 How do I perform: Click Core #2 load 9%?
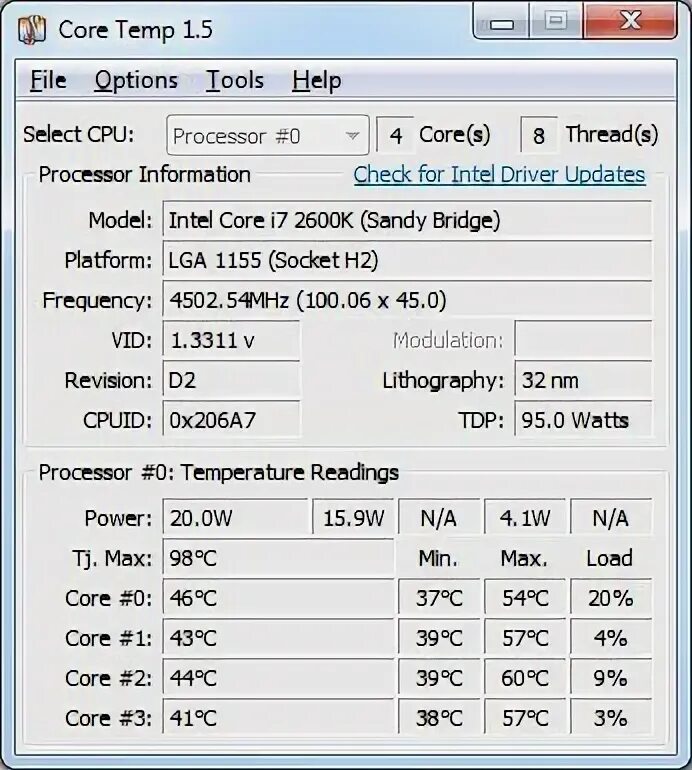pos(611,678)
